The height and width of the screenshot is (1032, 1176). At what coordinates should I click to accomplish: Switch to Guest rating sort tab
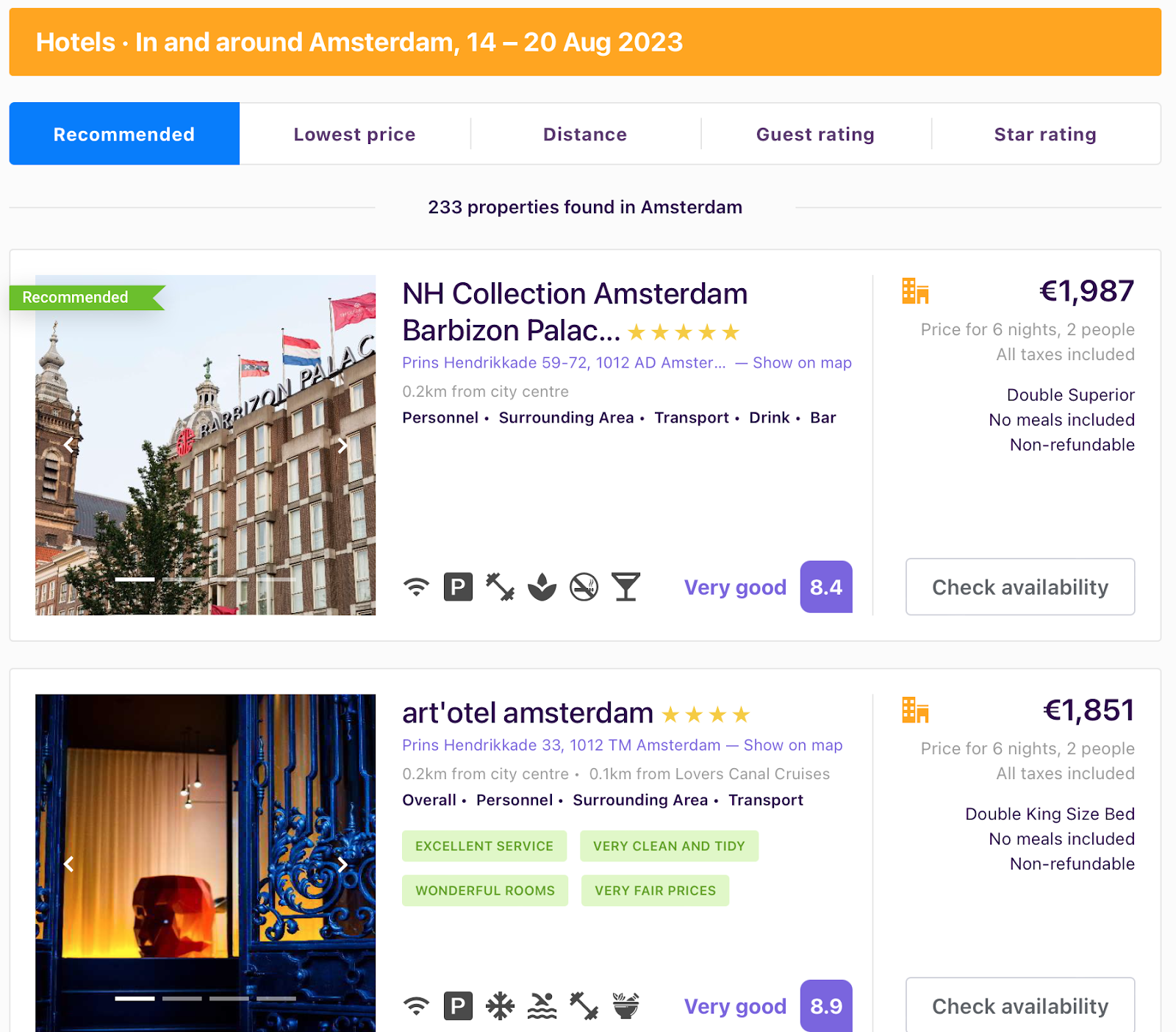coord(815,134)
